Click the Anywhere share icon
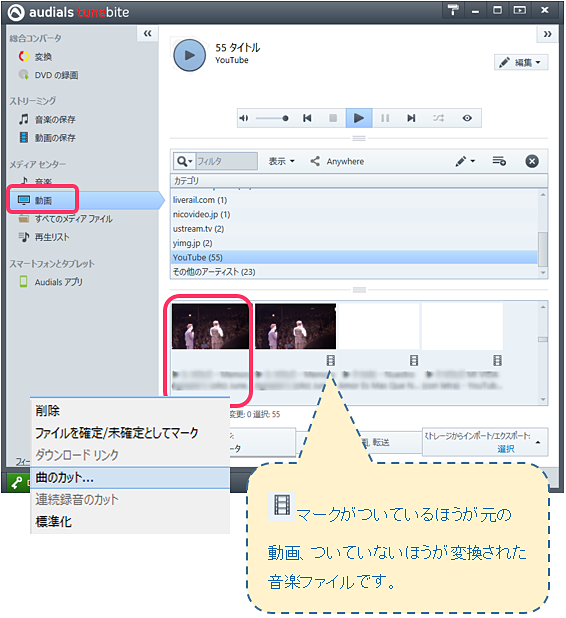Screen dimensions: 566x618 315,161
